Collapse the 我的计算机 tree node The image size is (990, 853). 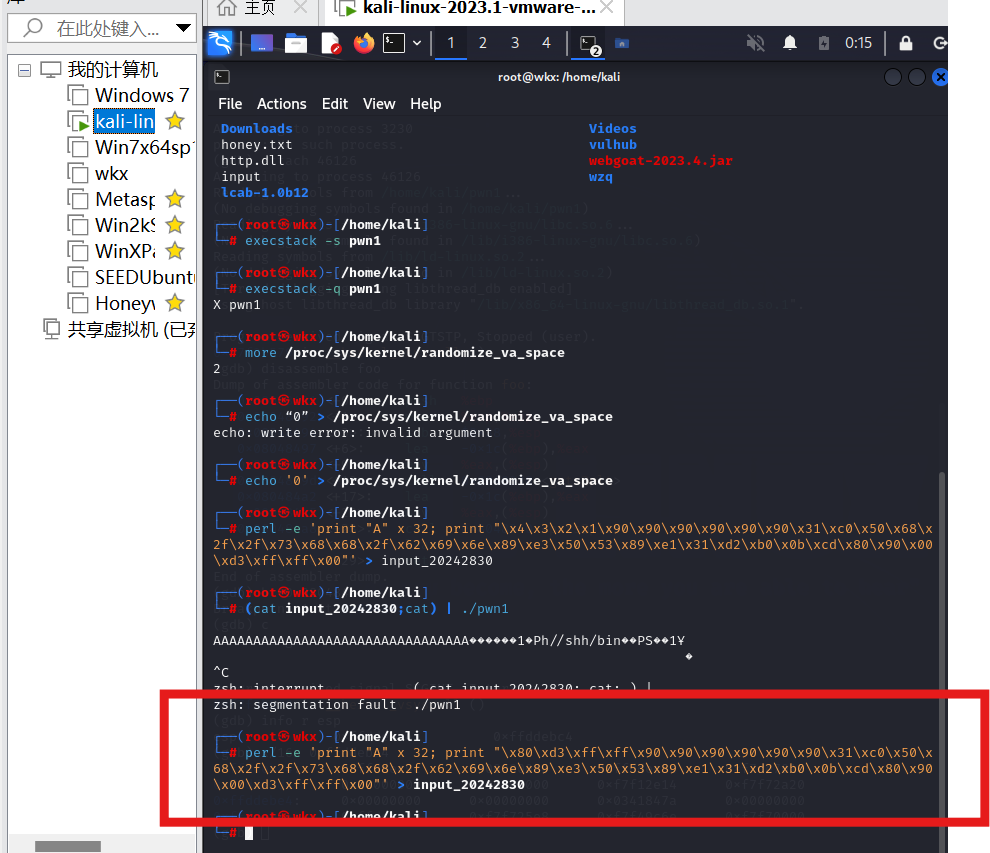(x=25, y=70)
